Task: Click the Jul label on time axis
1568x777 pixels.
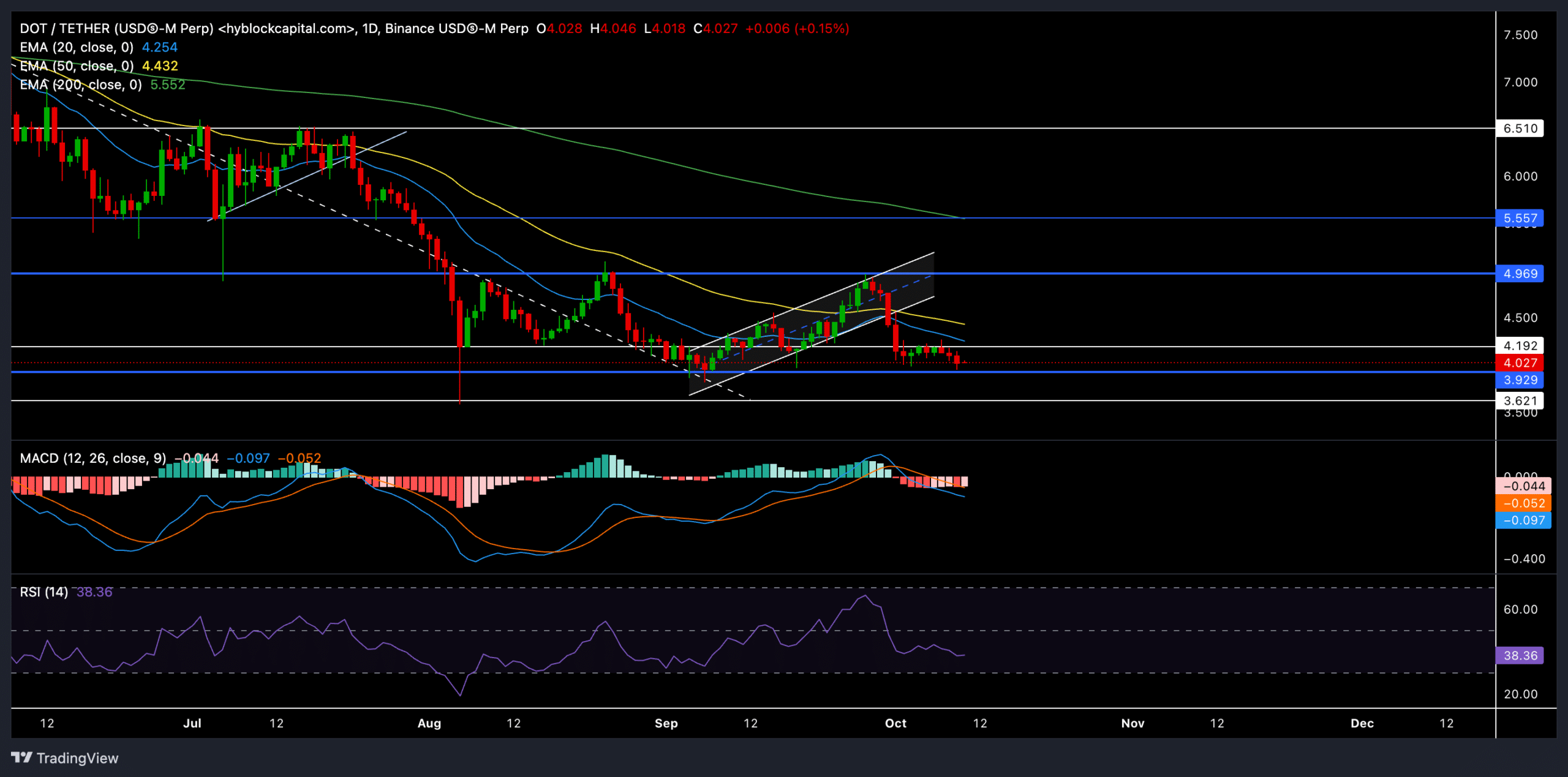Action: pyautogui.click(x=192, y=723)
